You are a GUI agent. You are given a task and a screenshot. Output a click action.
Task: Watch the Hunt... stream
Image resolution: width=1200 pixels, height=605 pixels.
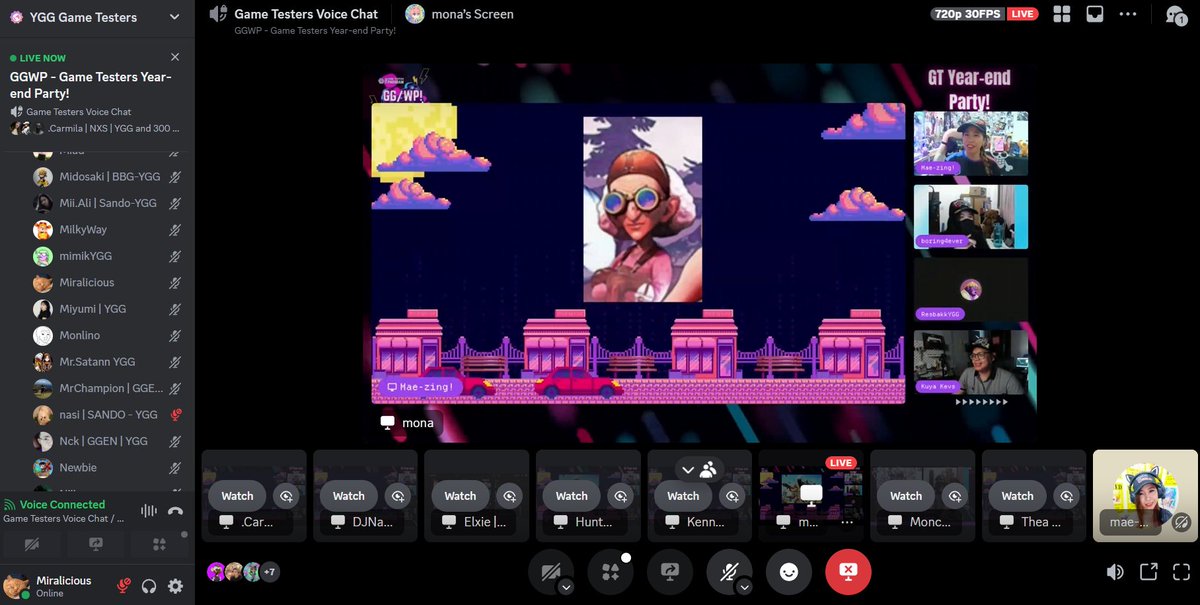pyautogui.click(x=572, y=496)
